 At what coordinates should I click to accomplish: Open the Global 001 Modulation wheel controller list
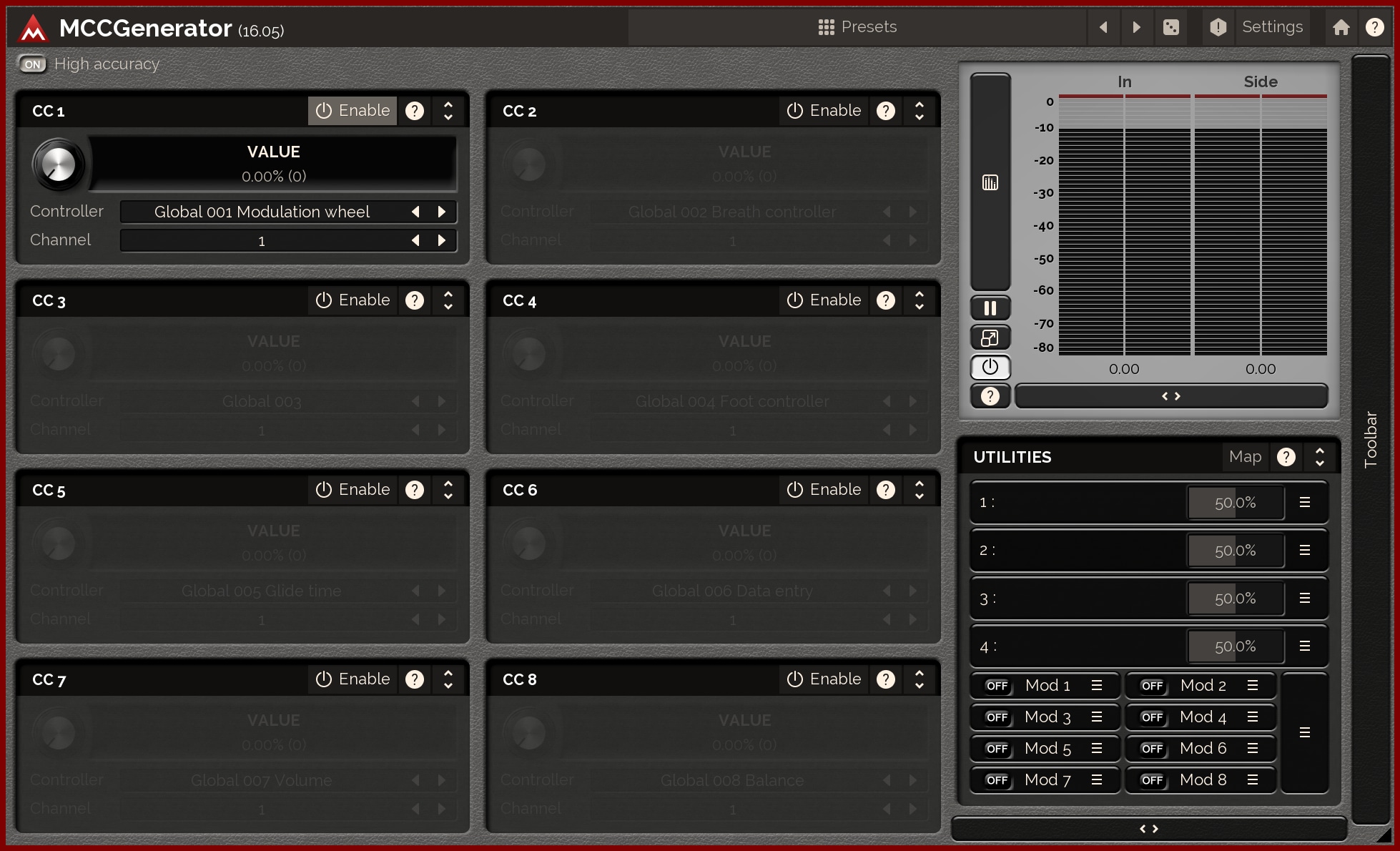click(262, 212)
